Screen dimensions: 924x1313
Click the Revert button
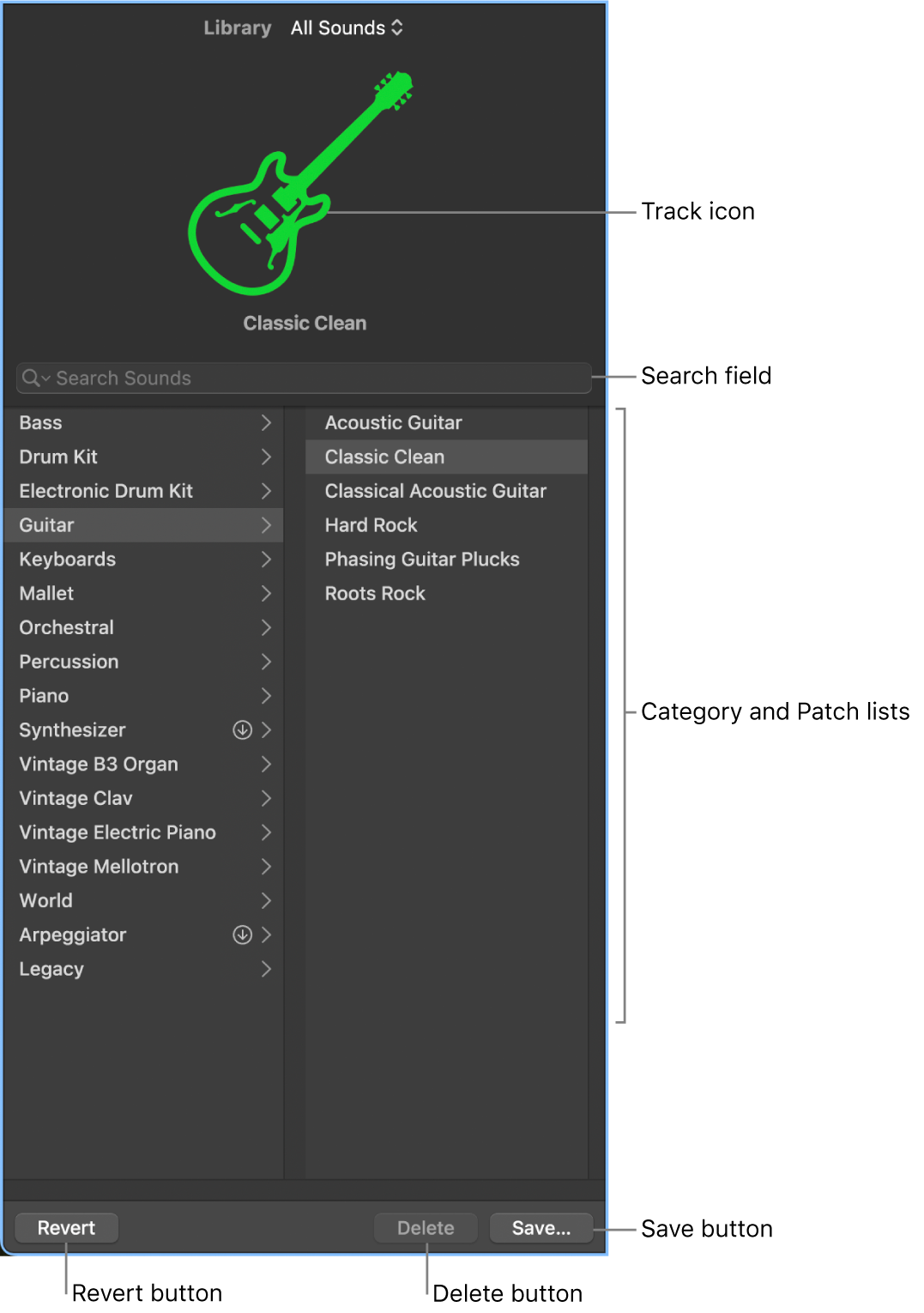(66, 1227)
